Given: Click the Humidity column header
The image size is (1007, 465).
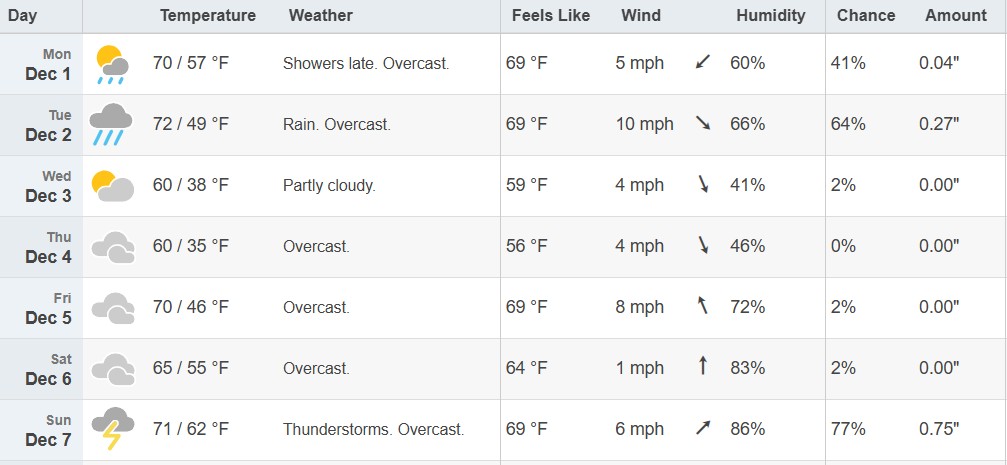Looking at the screenshot, I should [x=771, y=15].
